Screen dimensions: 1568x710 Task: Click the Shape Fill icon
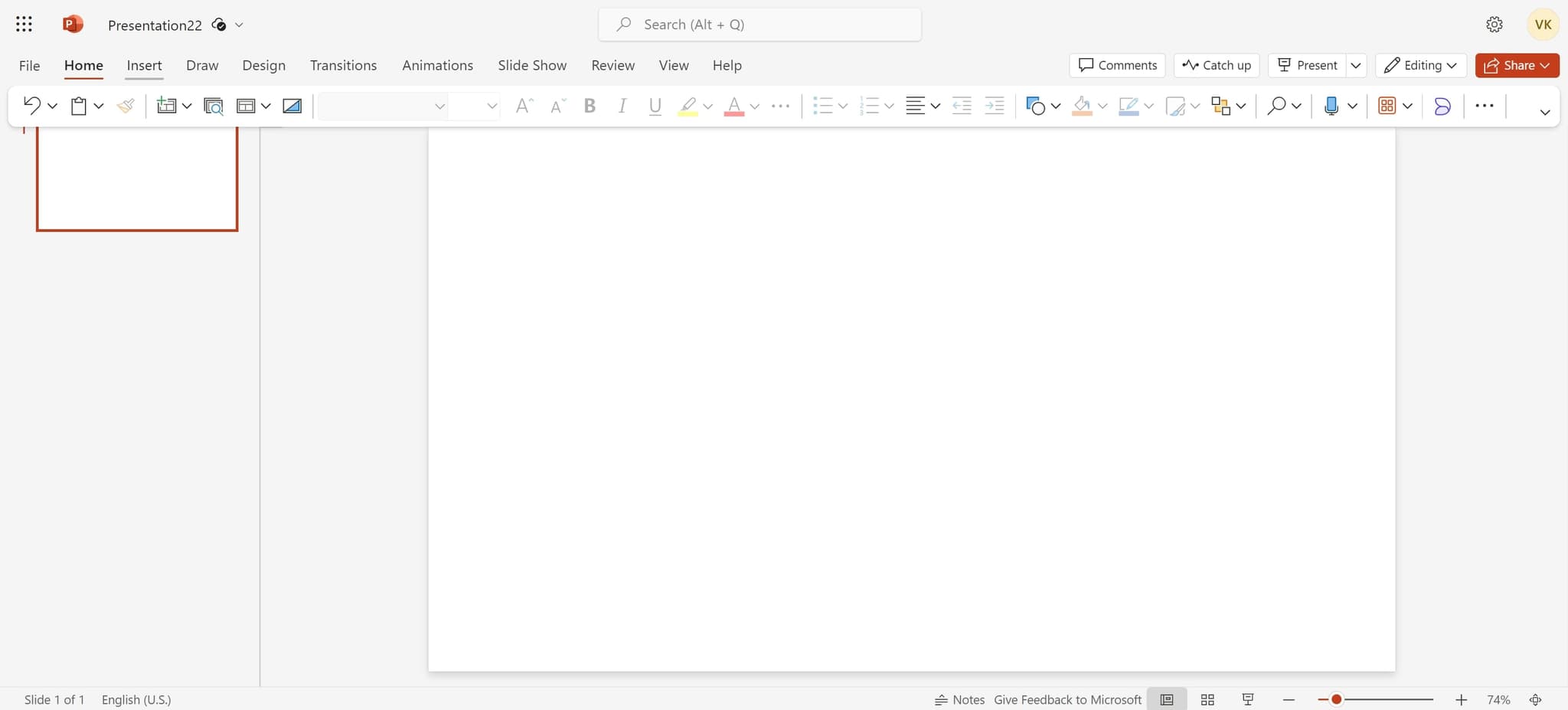[x=1082, y=106]
